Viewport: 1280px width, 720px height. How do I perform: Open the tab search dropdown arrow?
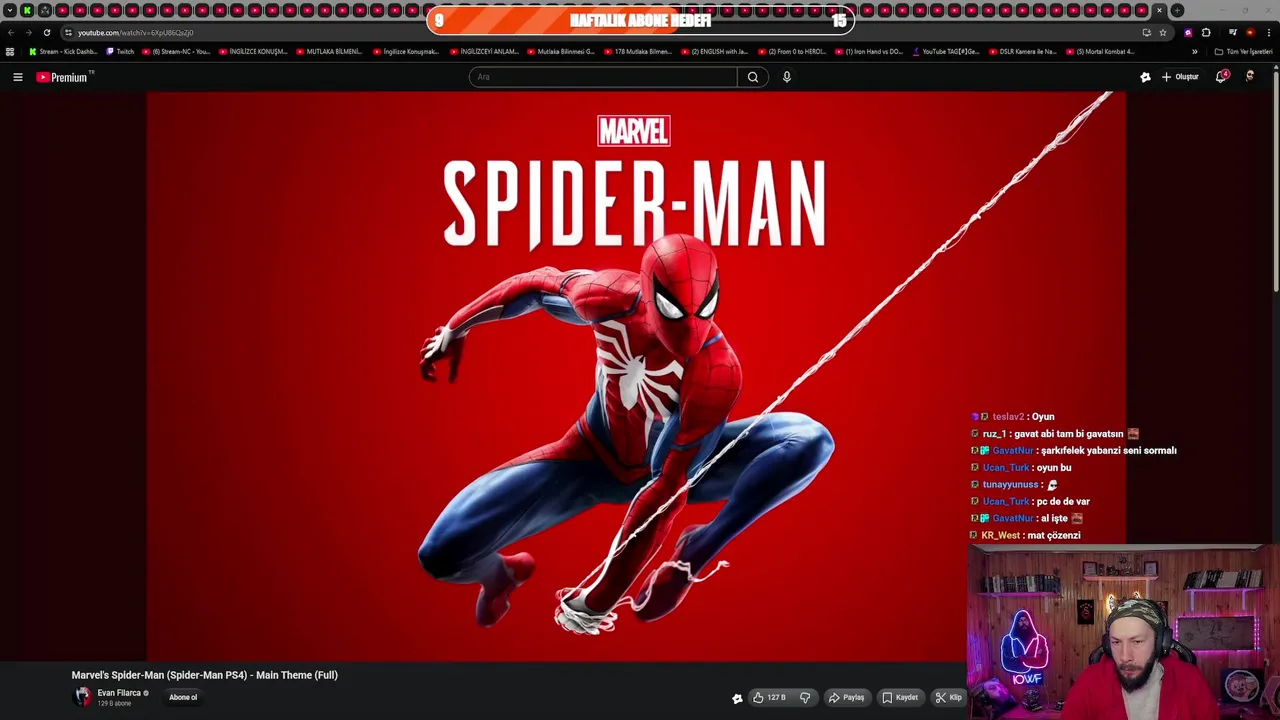tap(10, 11)
